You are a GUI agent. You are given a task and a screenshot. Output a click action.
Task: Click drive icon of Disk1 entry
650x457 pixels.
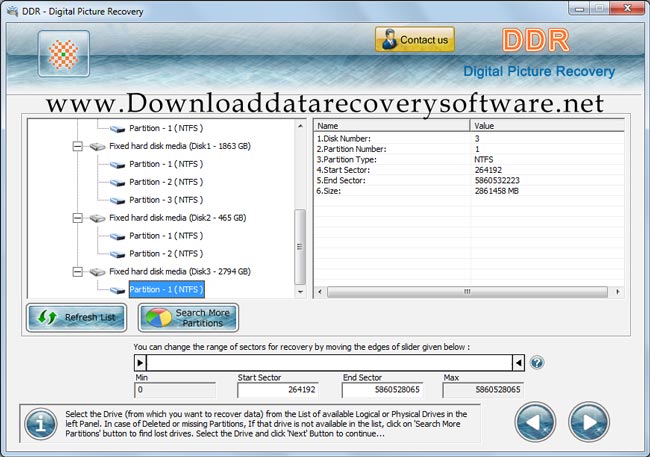[97, 147]
